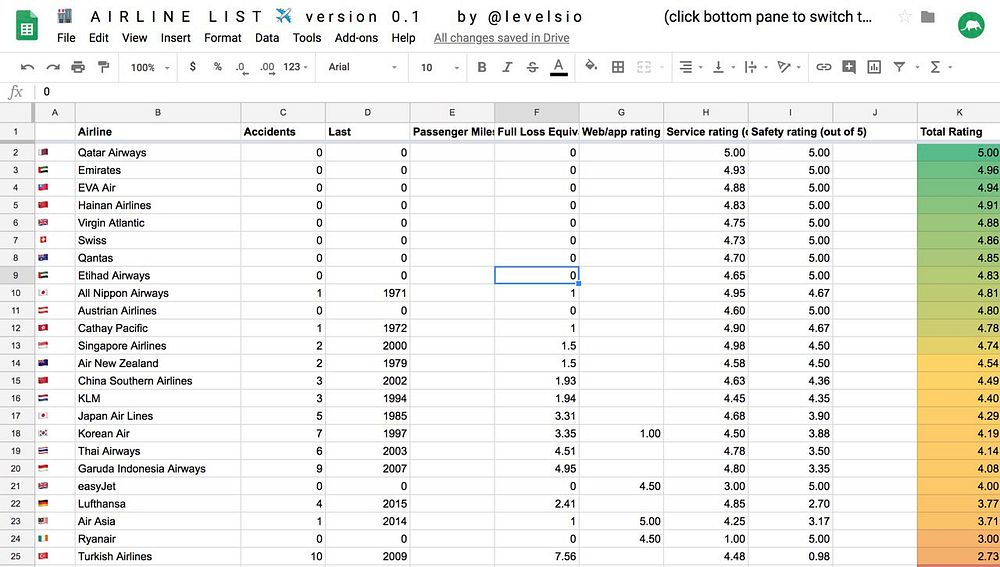The height and width of the screenshot is (567, 1000).
Task: Click the Insert comment icon
Action: pos(848,66)
